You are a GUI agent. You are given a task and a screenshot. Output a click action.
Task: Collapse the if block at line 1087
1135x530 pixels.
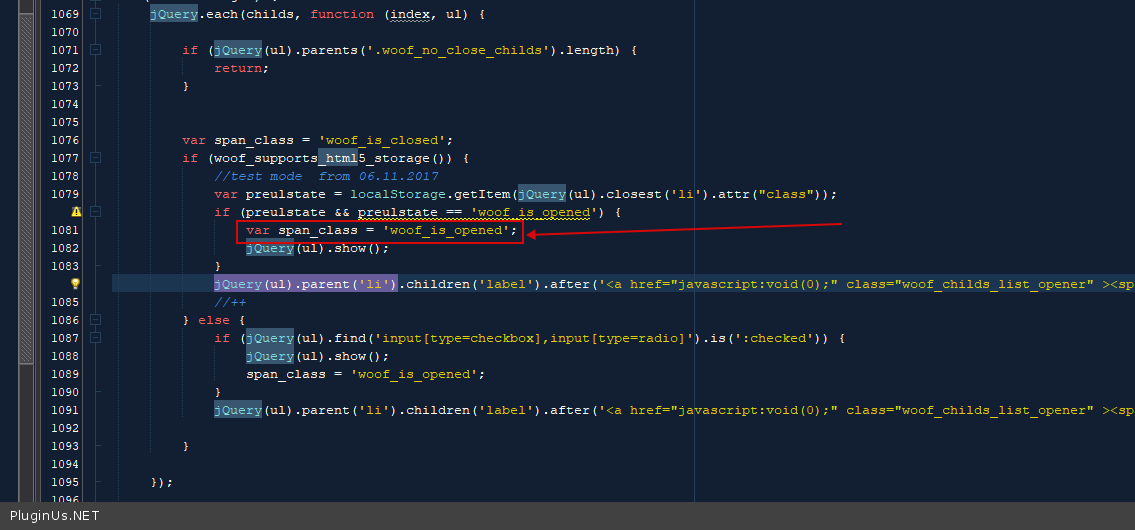coord(96,338)
